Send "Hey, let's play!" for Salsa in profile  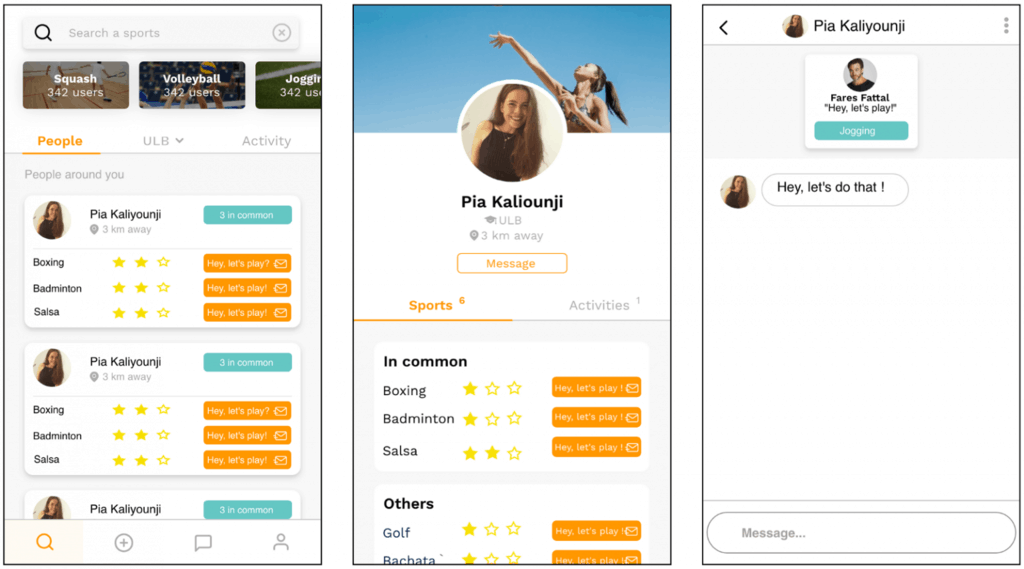tap(596, 447)
